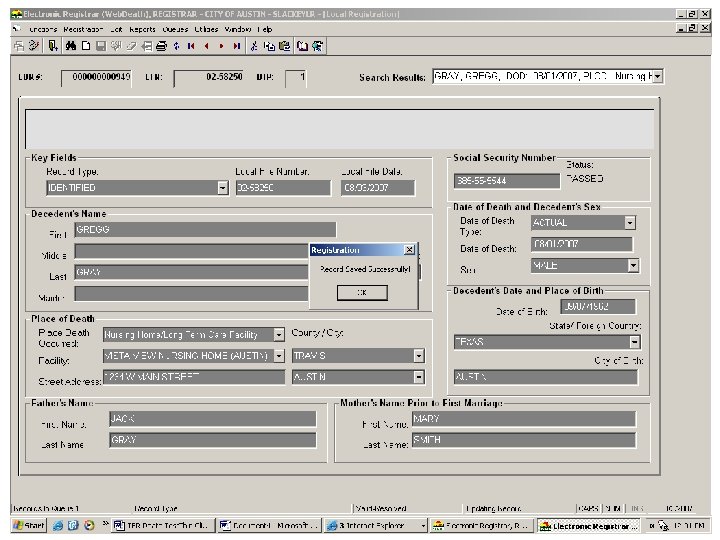This screenshot has width=720, height=540.
Task: Click the Social Security Number field
Action: click(506, 180)
